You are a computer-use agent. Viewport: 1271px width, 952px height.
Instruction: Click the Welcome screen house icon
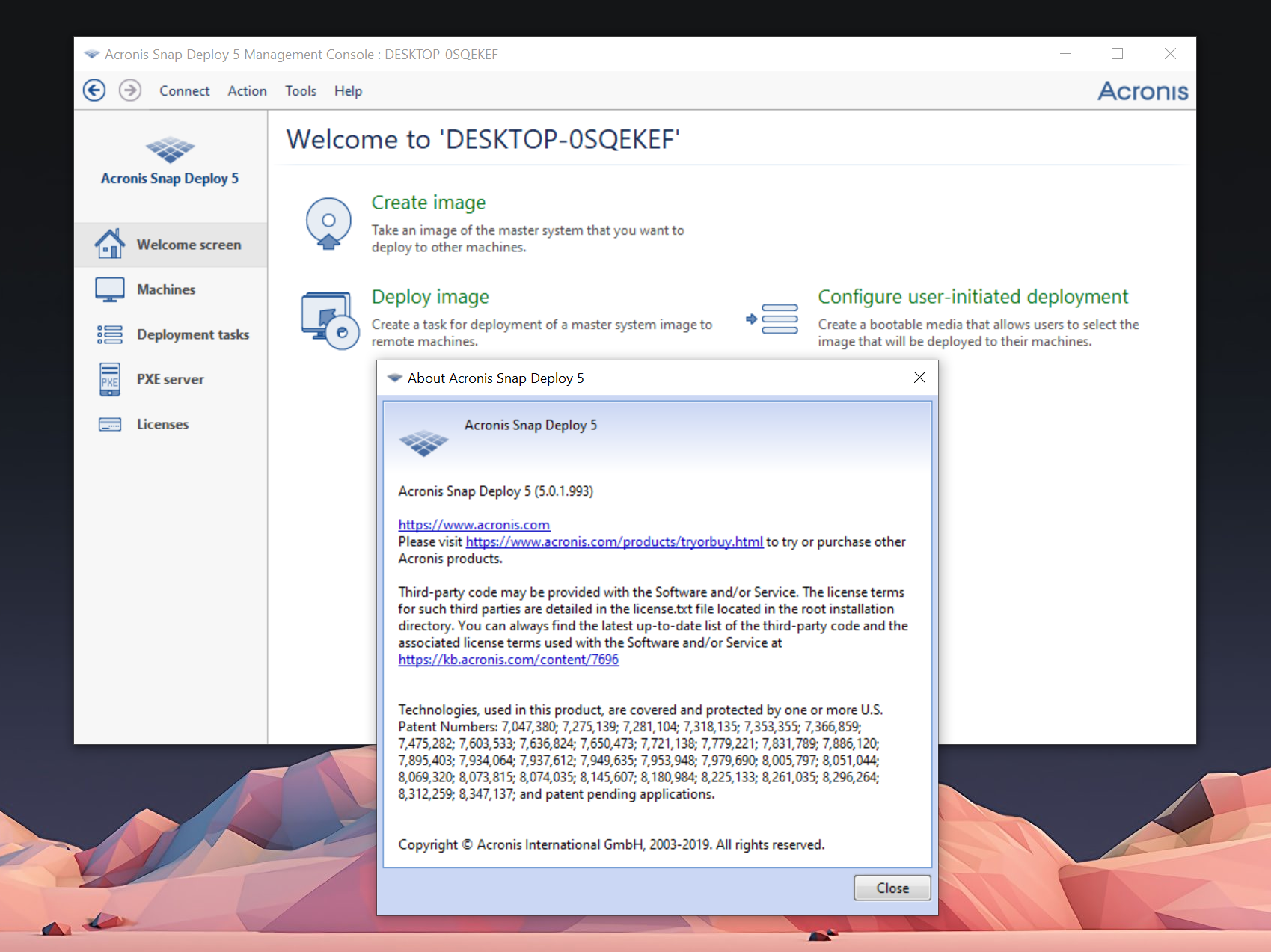point(110,244)
